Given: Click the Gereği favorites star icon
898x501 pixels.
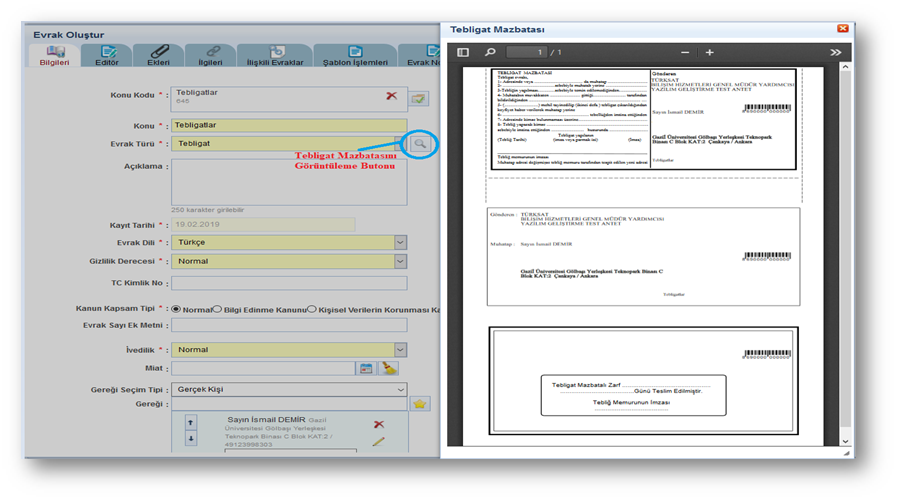Looking at the screenshot, I should (420, 404).
